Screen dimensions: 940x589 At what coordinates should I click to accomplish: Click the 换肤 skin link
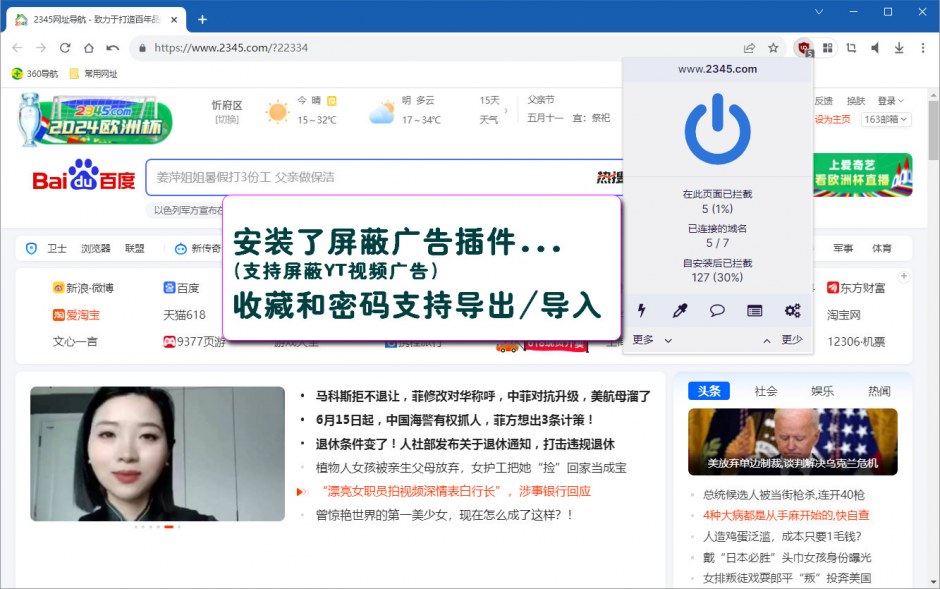tap(856, 101)
